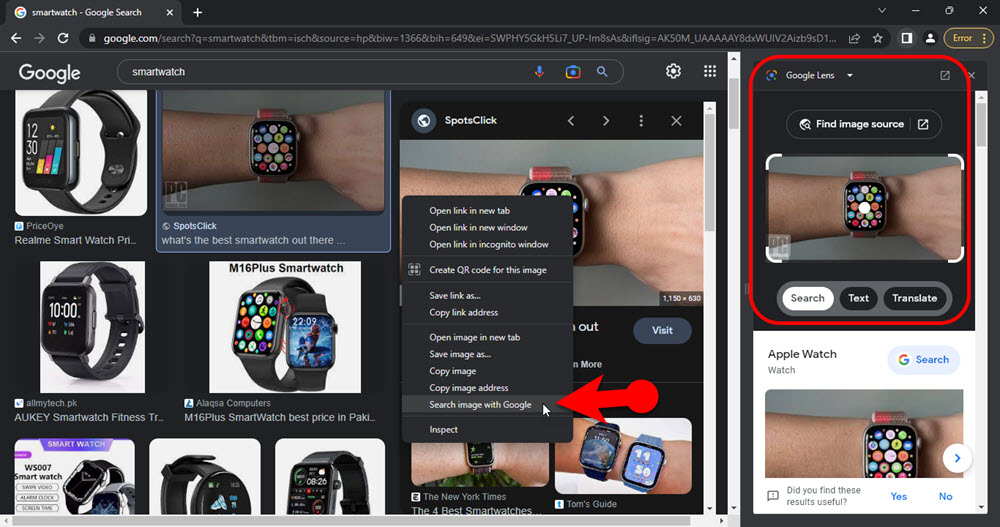This screenshot has width=1000, height=527.
Task: Click the lock site info icon
Action: pyautogui.click(x=92, y=38)
